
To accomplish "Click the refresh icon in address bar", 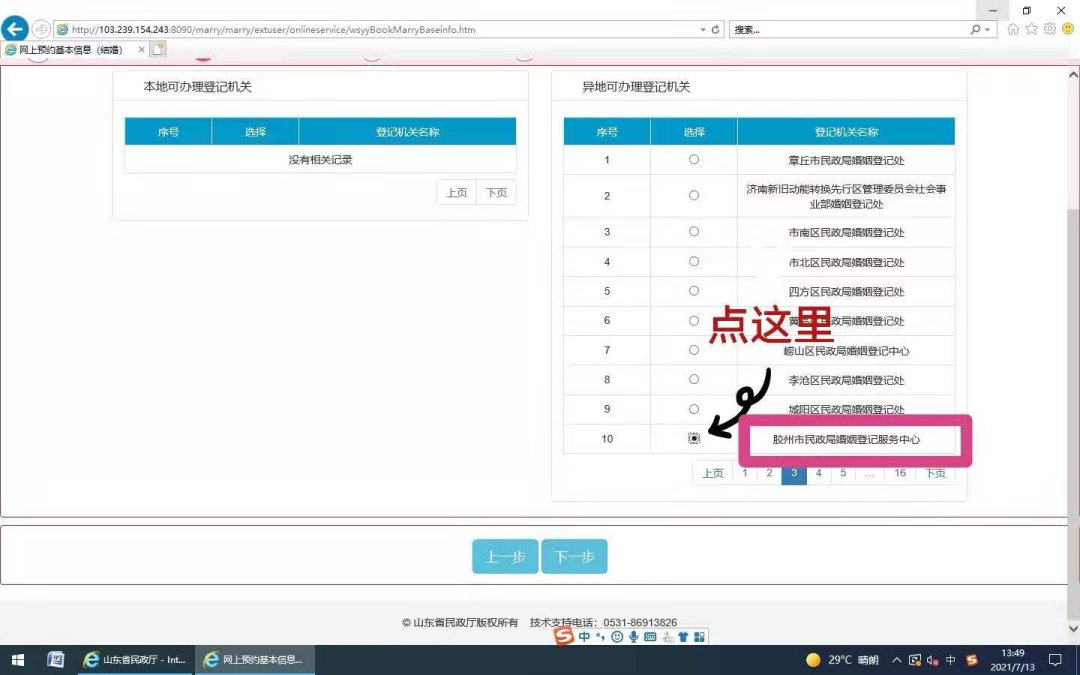I will (715, 30).
